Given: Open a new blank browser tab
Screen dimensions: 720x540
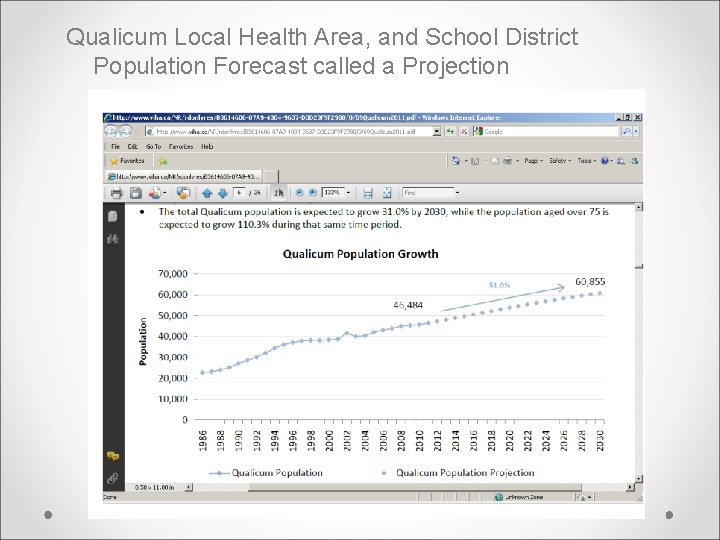Looking at the screenshot, I should tap(271, 176).
